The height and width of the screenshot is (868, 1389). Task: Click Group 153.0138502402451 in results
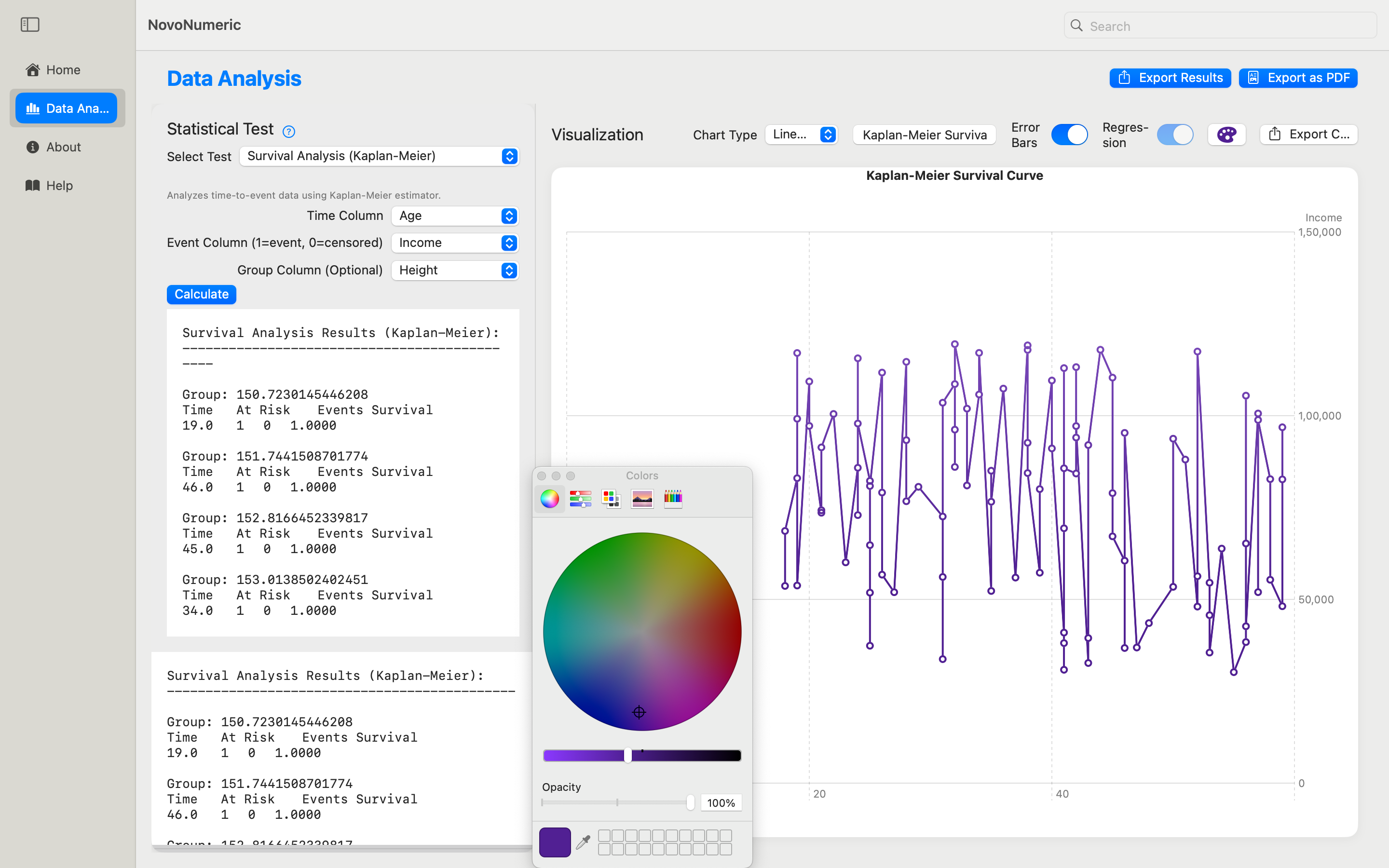point(275,580)
